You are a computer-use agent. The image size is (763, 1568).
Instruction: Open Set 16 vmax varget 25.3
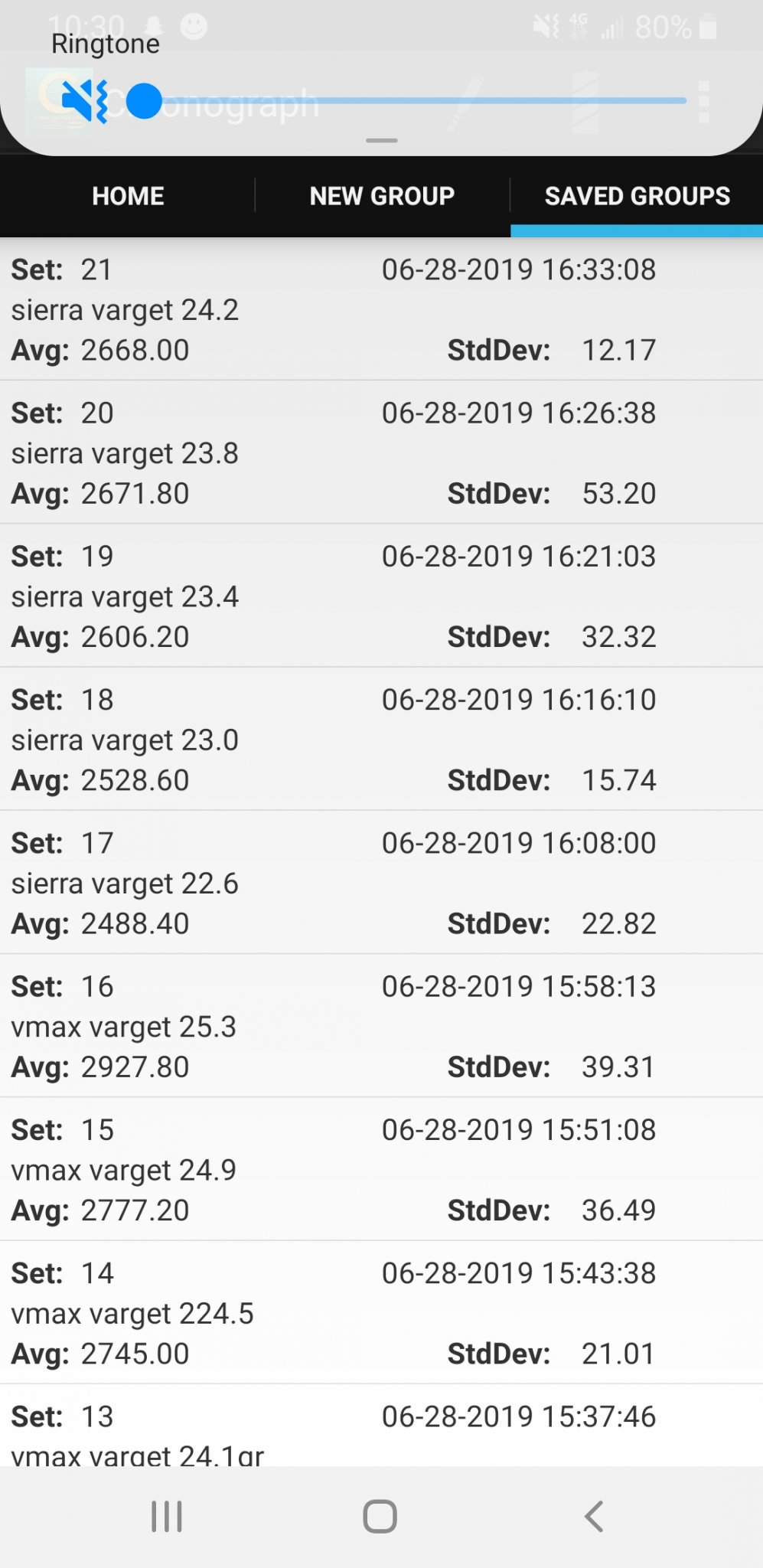coord(381,1026)
